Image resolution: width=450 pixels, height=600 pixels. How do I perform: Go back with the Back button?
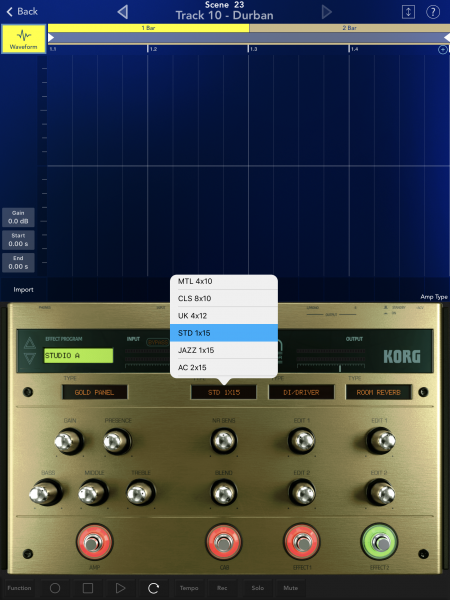pyautogui.click(x=22, y=12)
